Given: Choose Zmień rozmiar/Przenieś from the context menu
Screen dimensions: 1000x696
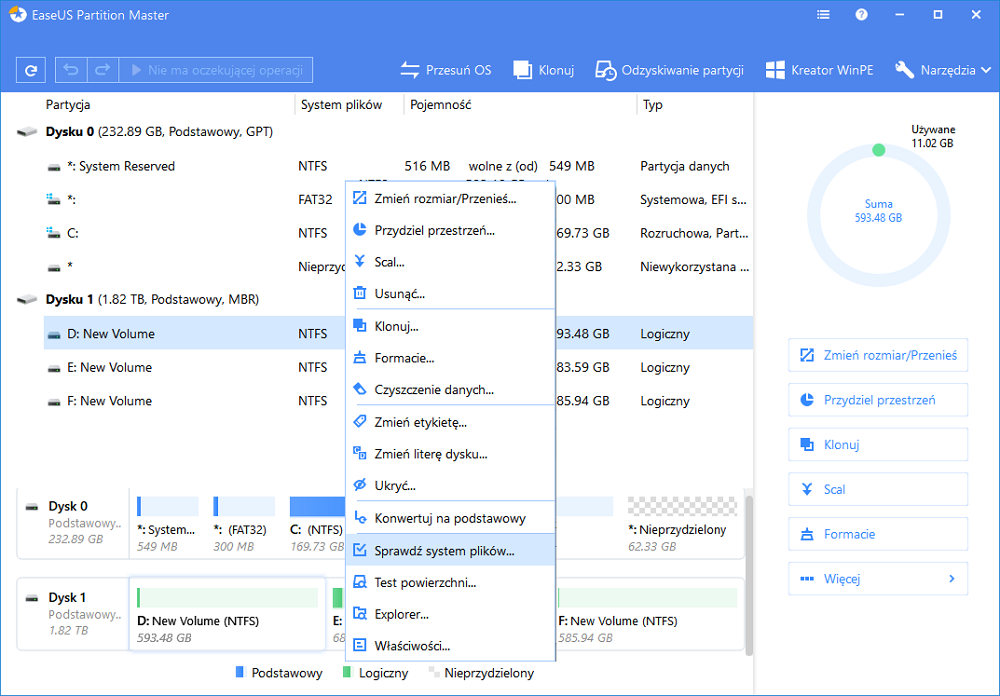Looking at the screenshot, I should coord(450,198).
